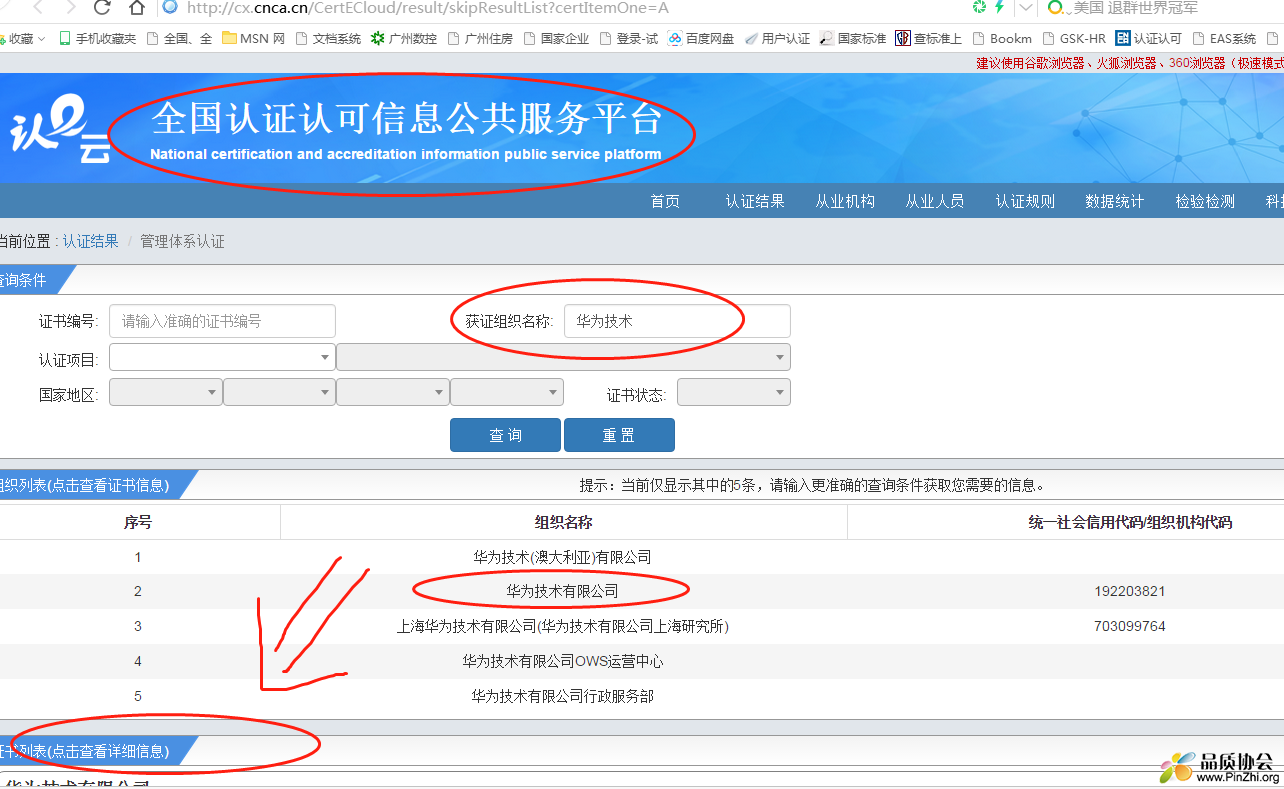1284x789 pixels.
Task: Open the 认证结果 navigation menu item
Action: coord(755,201)
